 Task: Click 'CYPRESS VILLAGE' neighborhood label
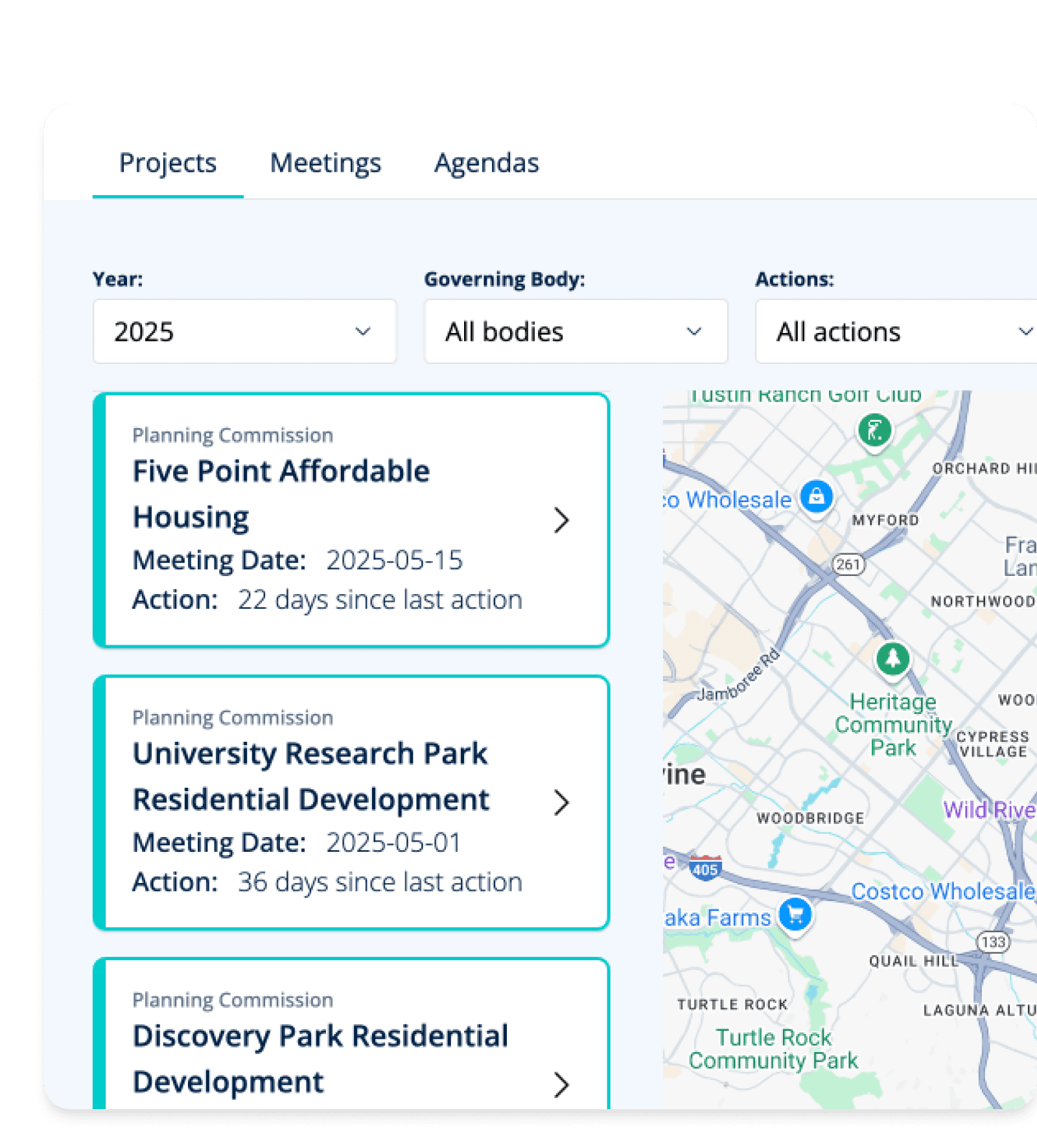(993, 744)
